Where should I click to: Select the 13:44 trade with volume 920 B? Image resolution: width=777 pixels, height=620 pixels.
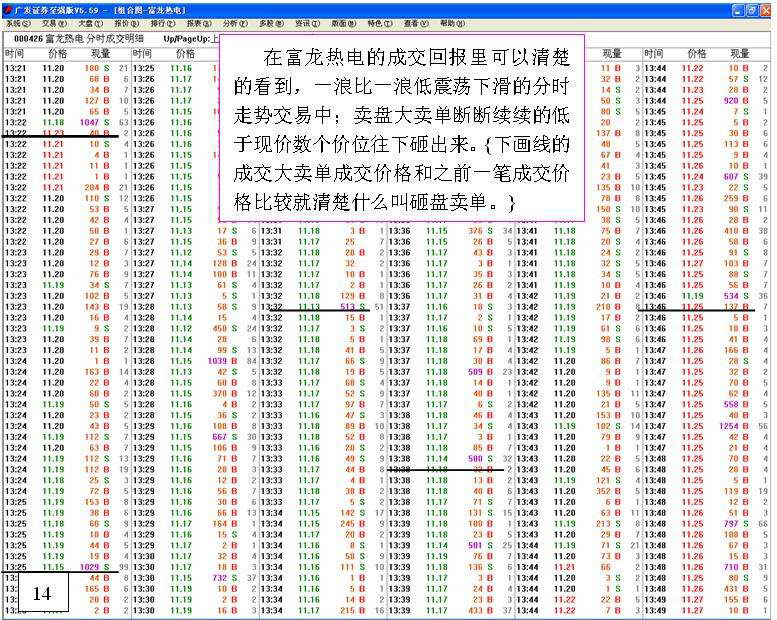(x=707, y=101)
